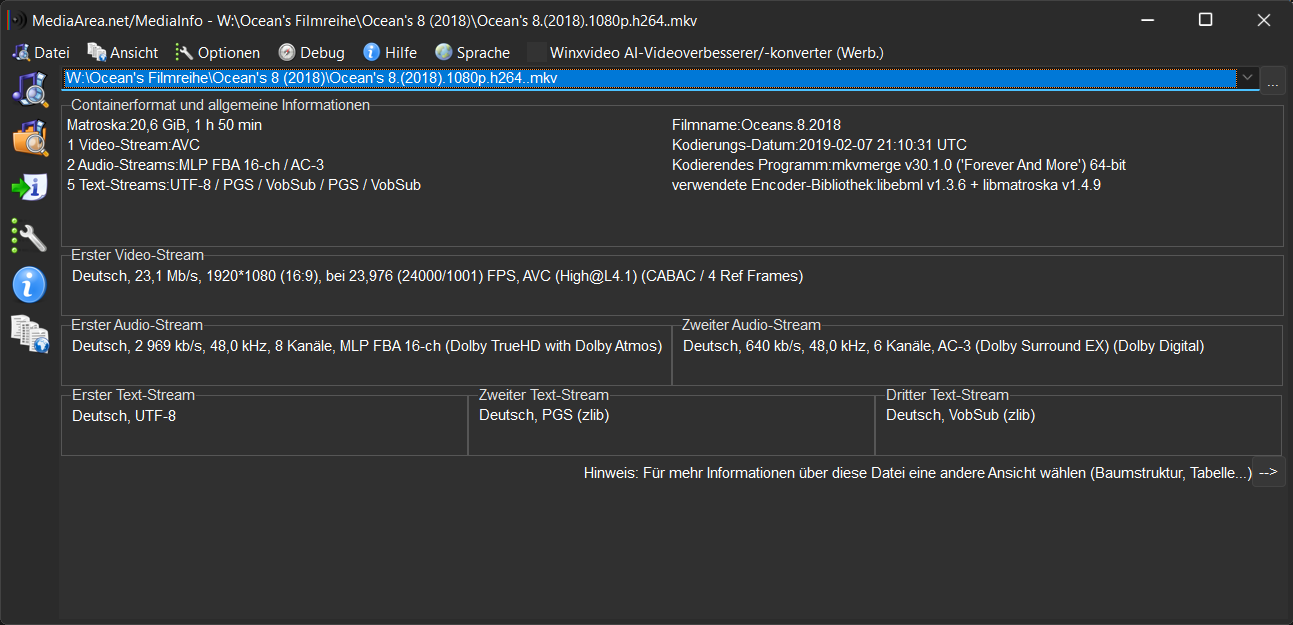Viewport: 1293px width, 625px height.
Task: Click the 'Hinweis: Für mehr Informationen' note text
Action: click(x=917, y=473)
